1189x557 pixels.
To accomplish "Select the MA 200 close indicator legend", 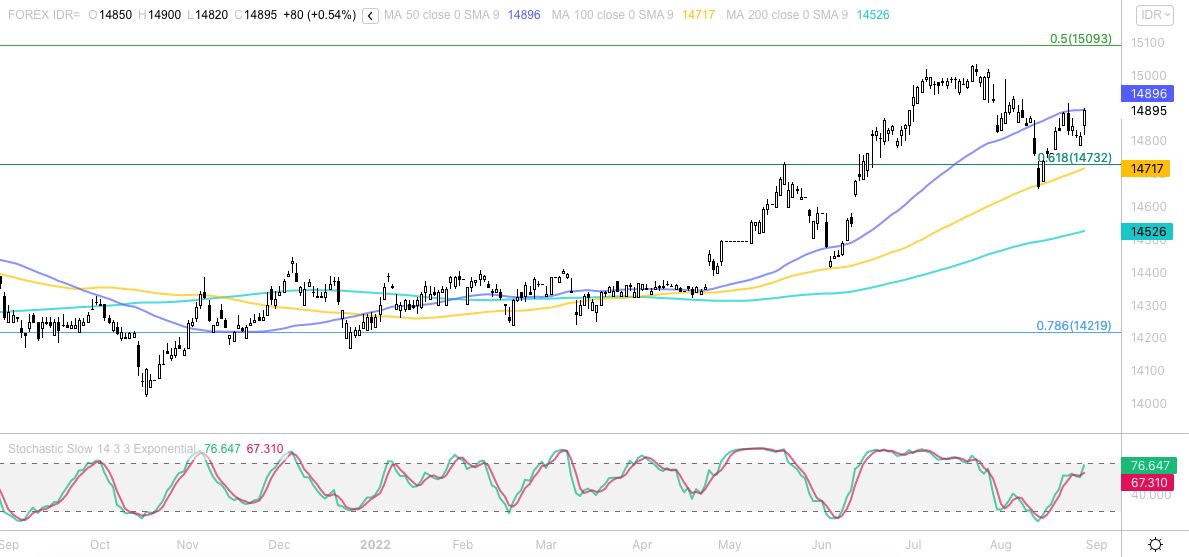I will click(786, 14).
